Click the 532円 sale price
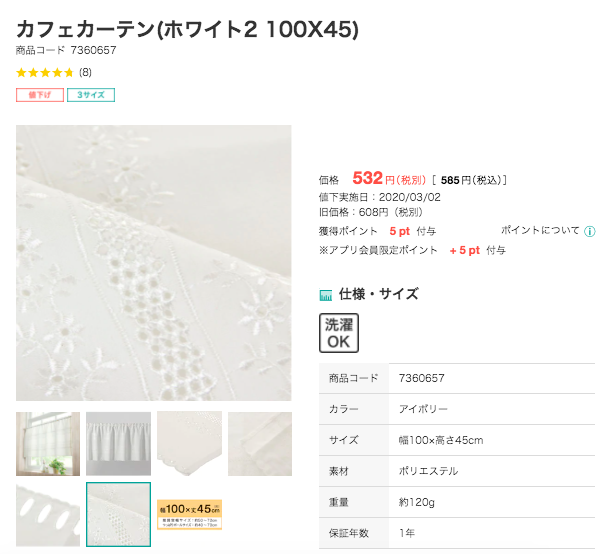 389,179
